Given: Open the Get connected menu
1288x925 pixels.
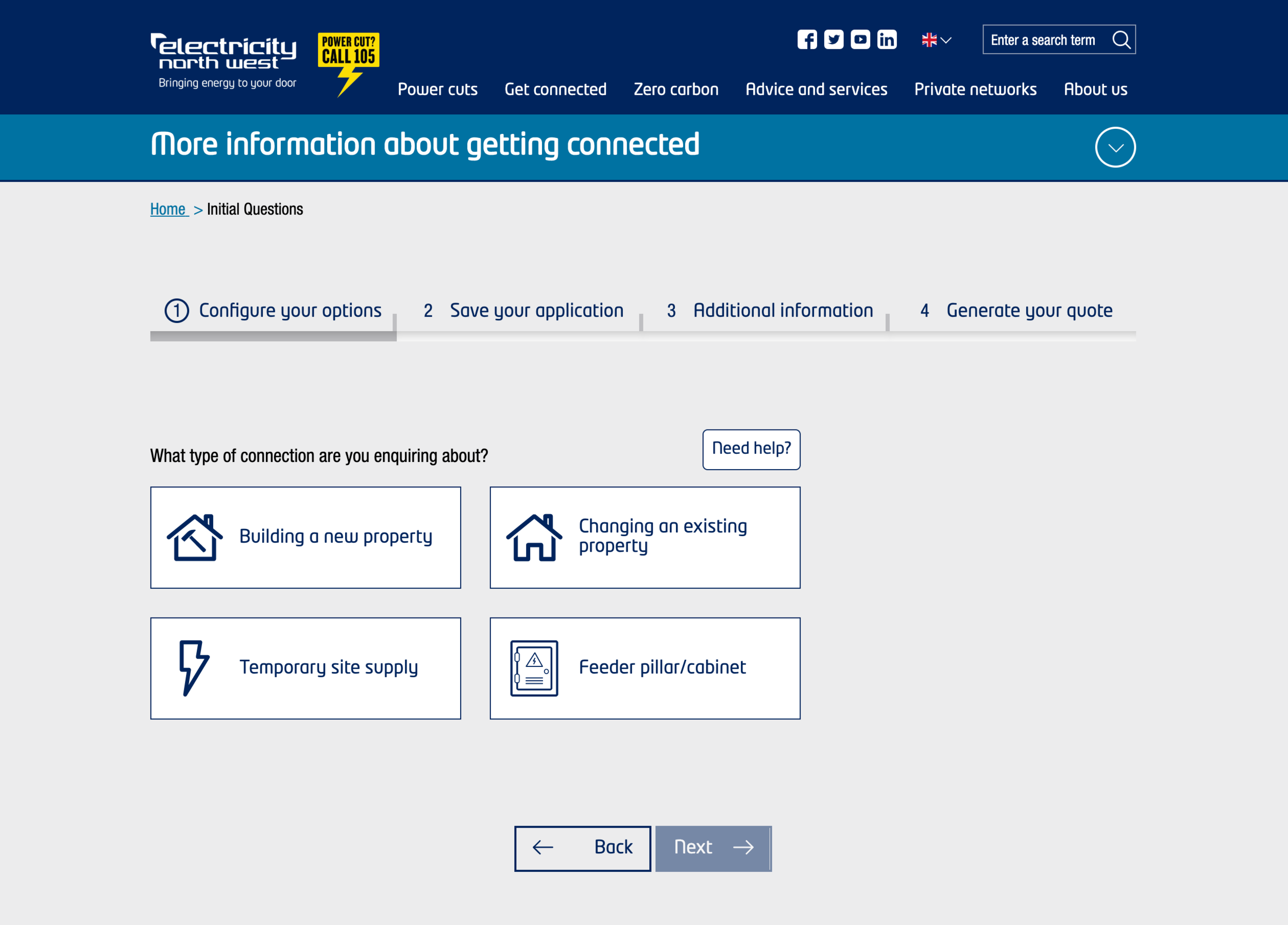Looking at the screenshot, I should point(555,89).
